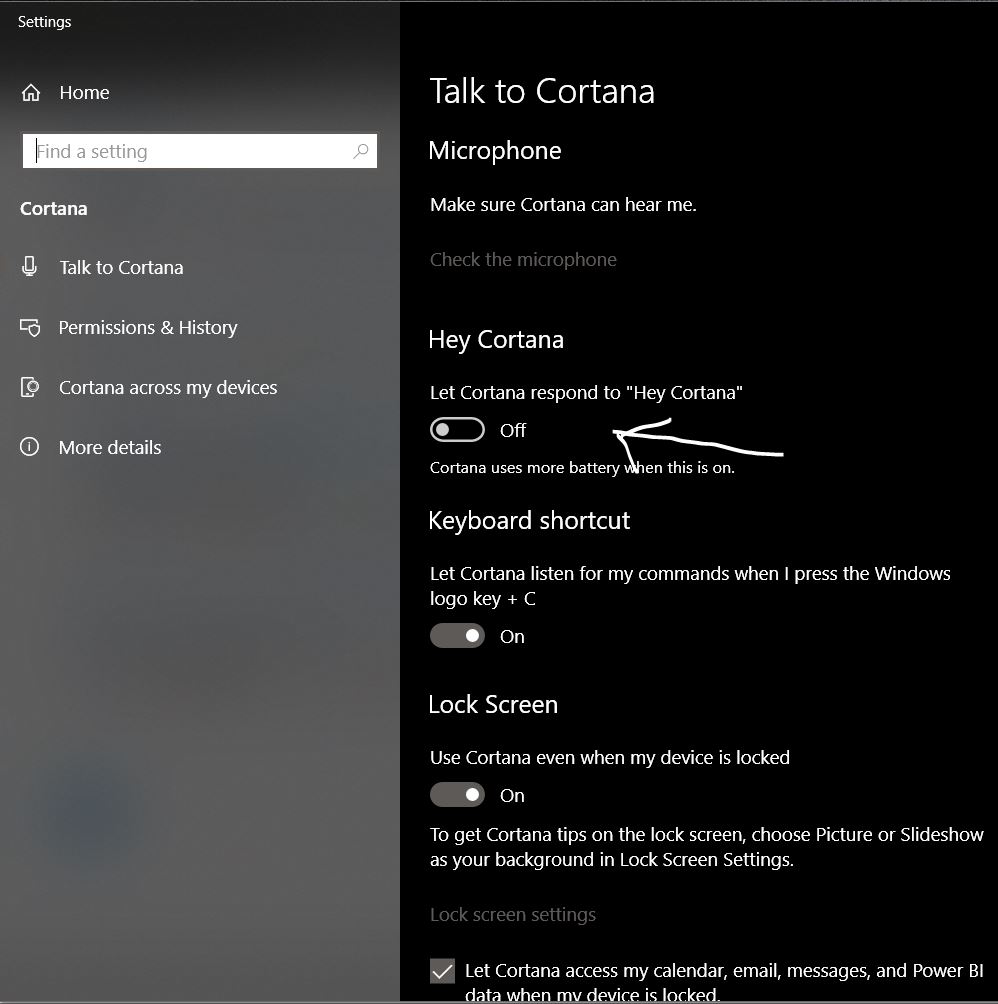Click the Microphone section heading

(x=495, y=150)
